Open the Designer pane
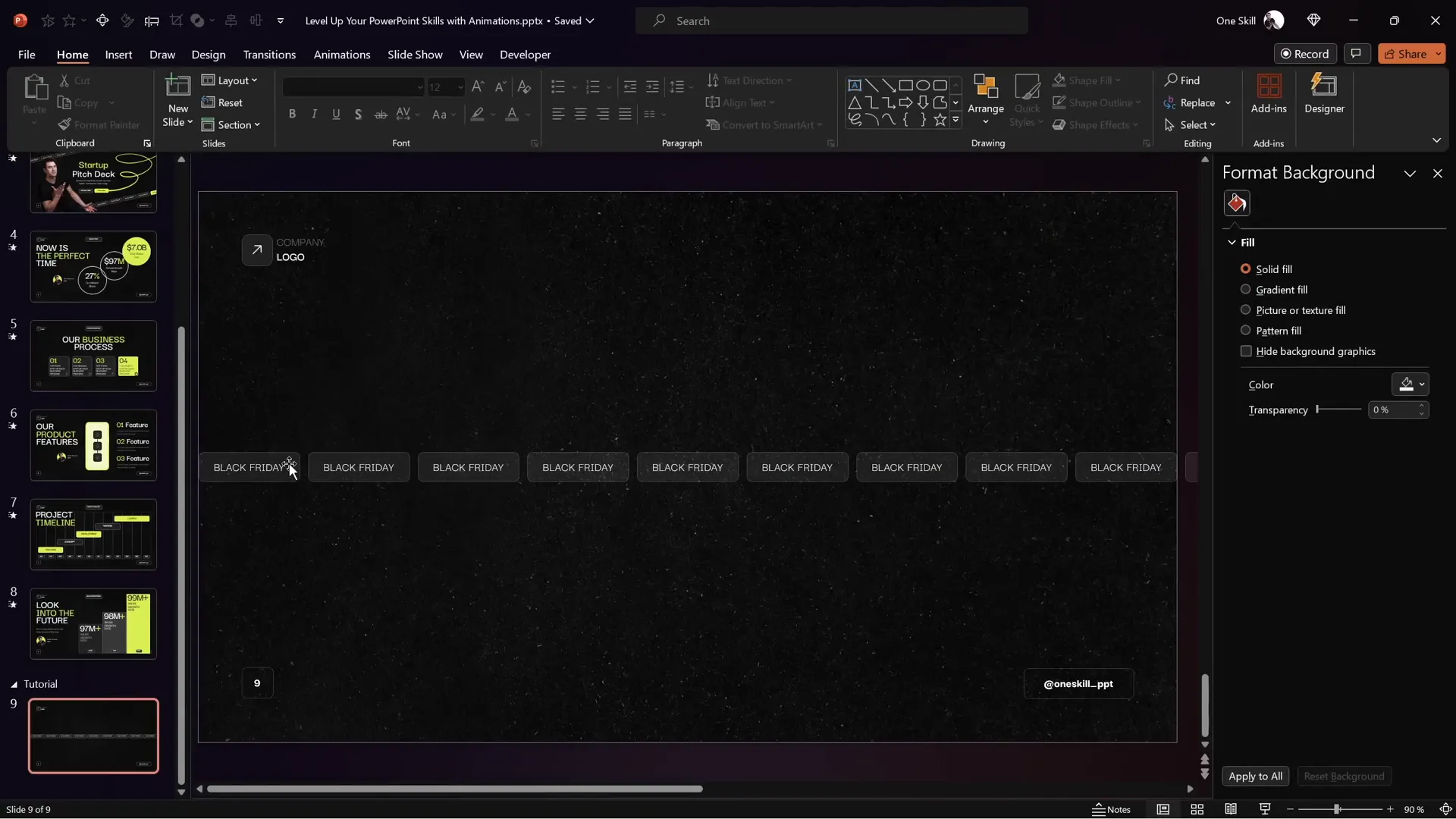The height and width of the screenshot is (819, 1456). tap(1325, 94)
